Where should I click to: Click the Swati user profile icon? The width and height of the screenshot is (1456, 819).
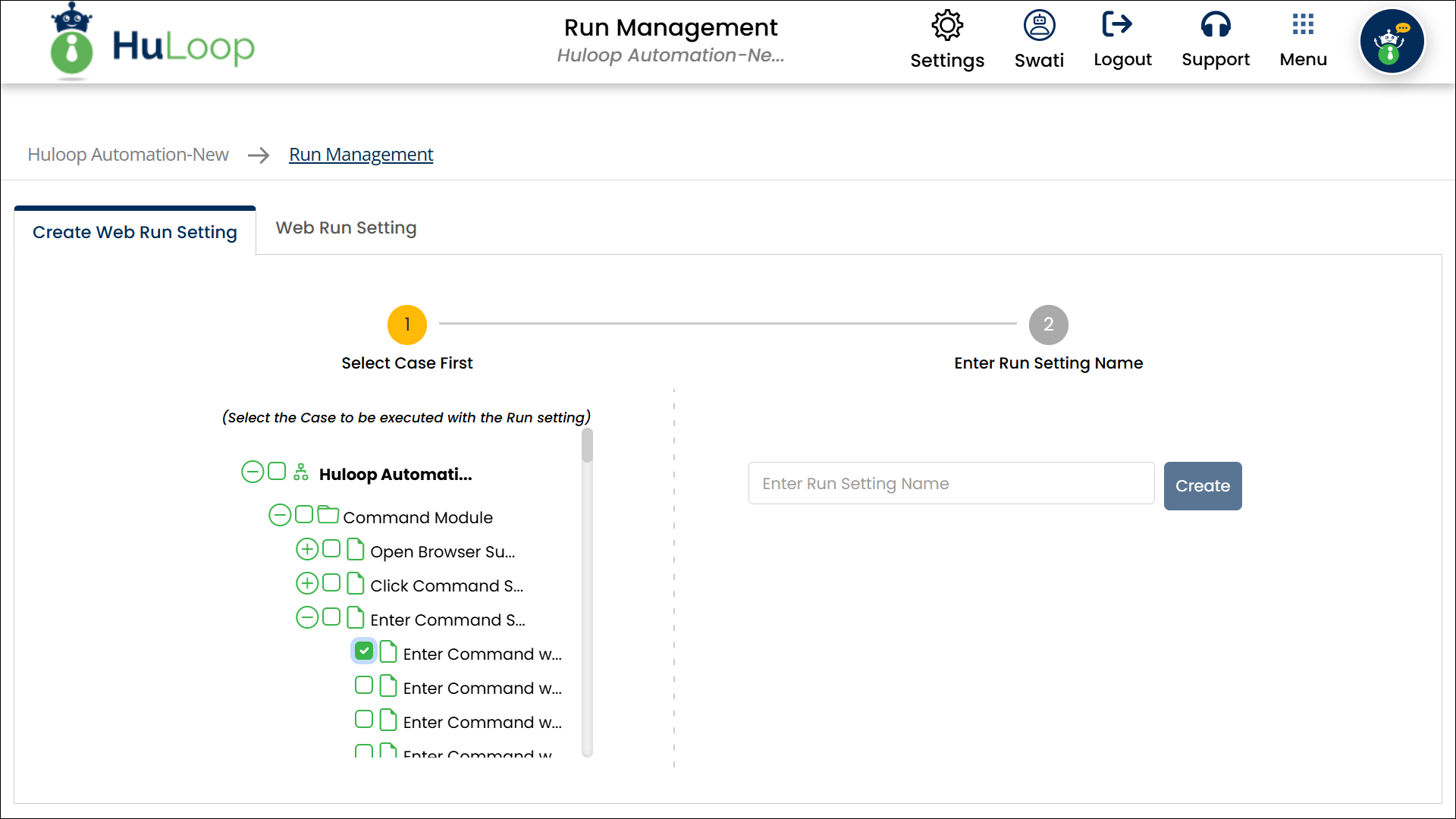coord(1039,26)
